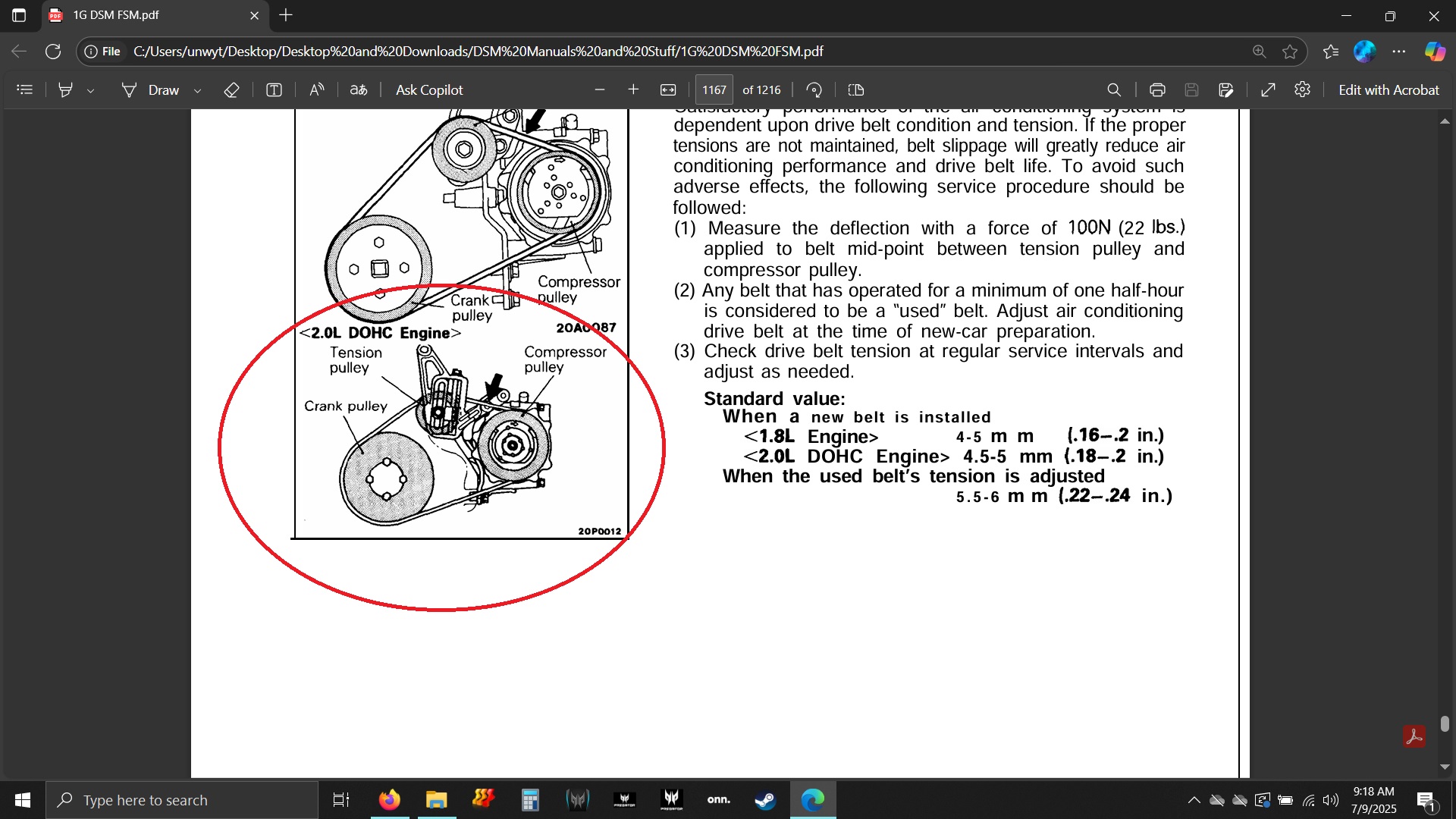Add a text box annotation

274,89
